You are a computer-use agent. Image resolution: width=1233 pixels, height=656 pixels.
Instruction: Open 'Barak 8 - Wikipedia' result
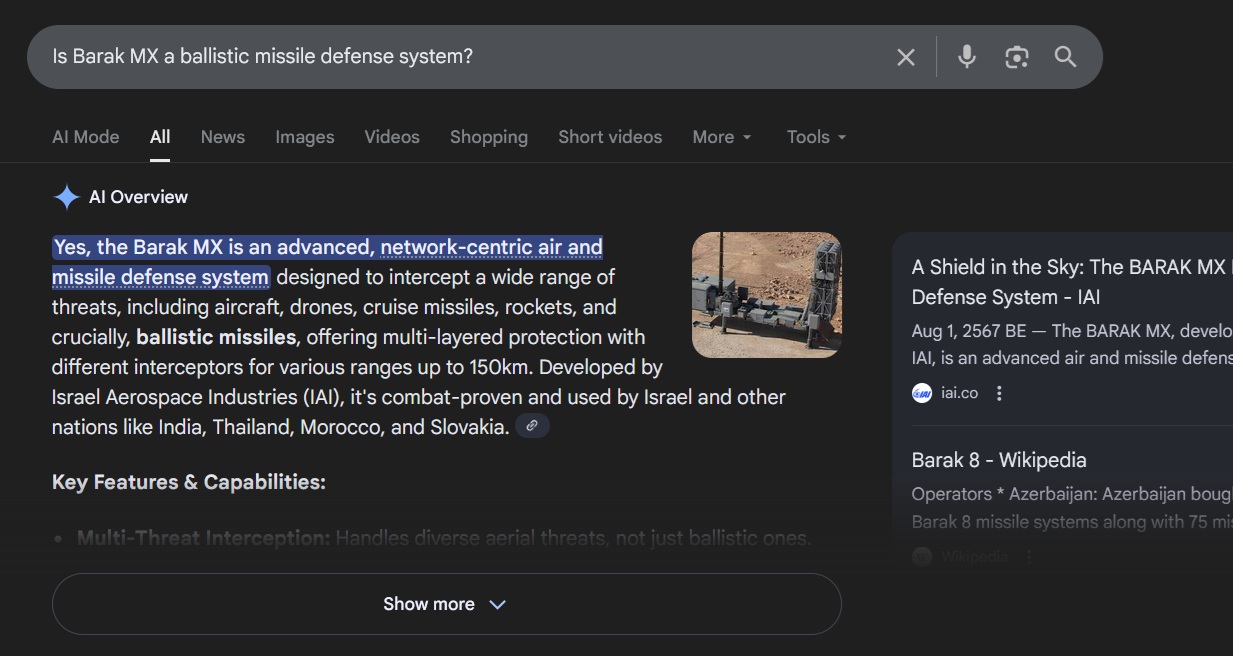point(999,460)
